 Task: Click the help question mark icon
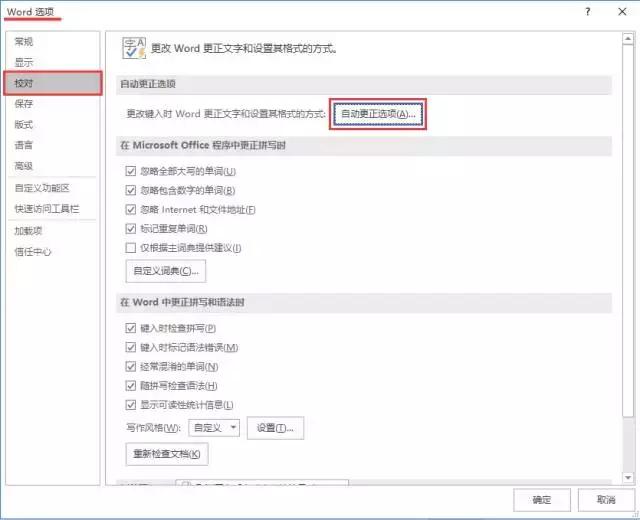tap(588, 11)
